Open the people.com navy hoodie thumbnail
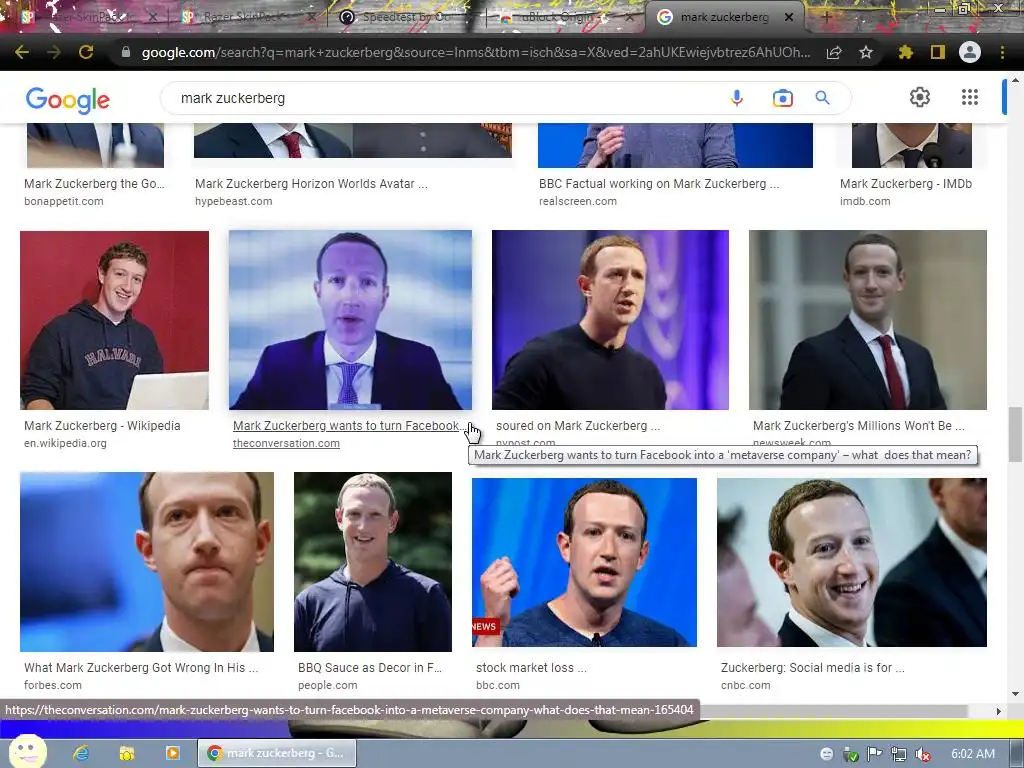Image resolution: width=1024 pixels, height=768 pixels. click(x=373, y=562)
